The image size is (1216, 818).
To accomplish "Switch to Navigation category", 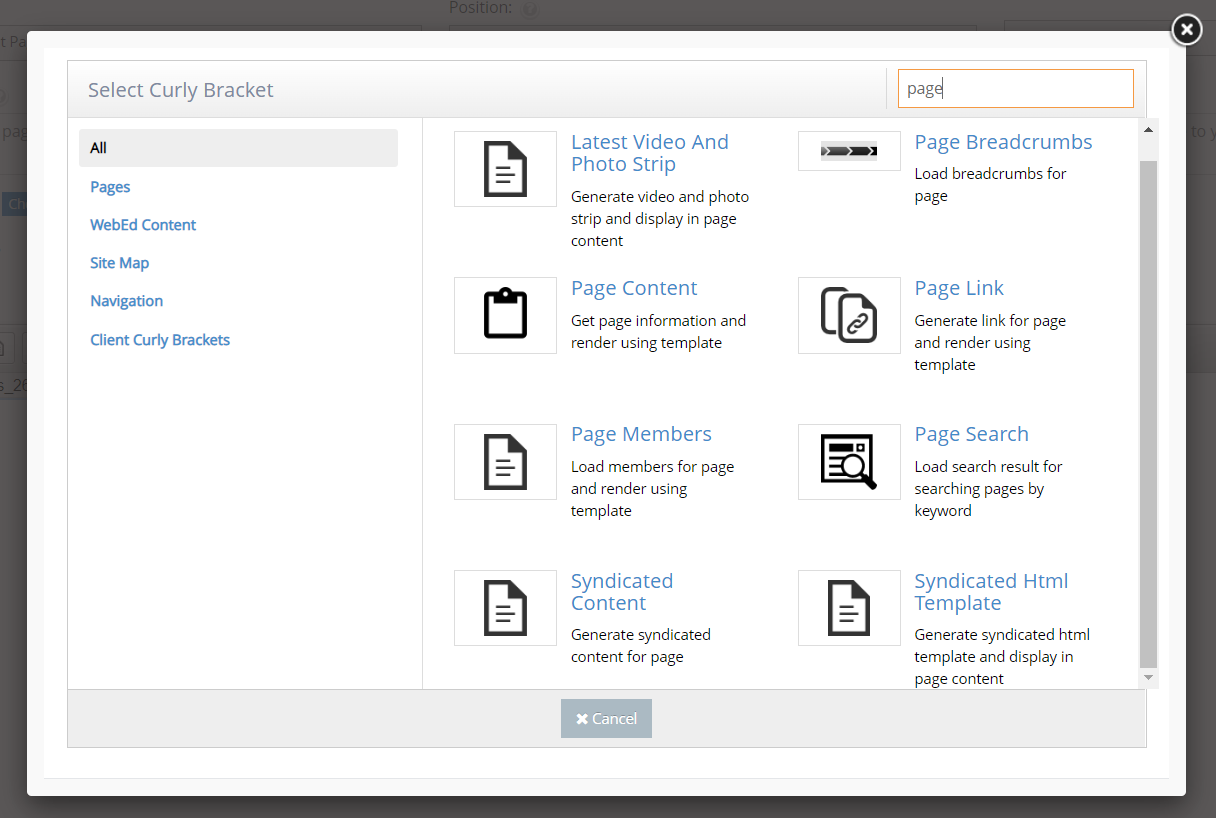I will (126, 301).
